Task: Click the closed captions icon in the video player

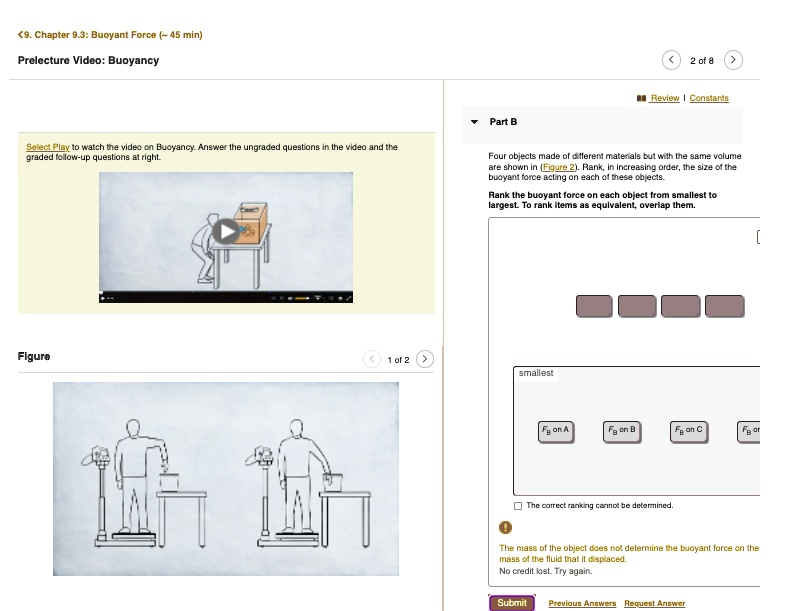Action: point(331,297)
